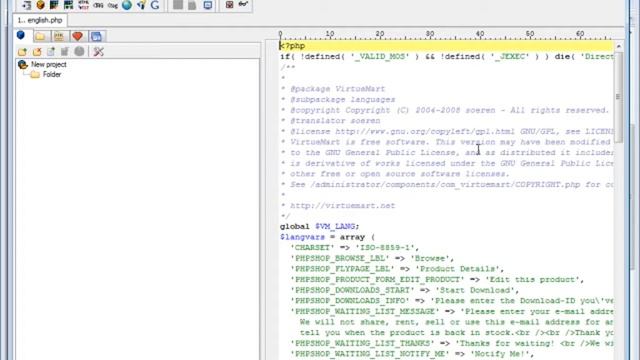Click the PHPSHOP_BROWSE_LBL line

(x=372, y=258)
